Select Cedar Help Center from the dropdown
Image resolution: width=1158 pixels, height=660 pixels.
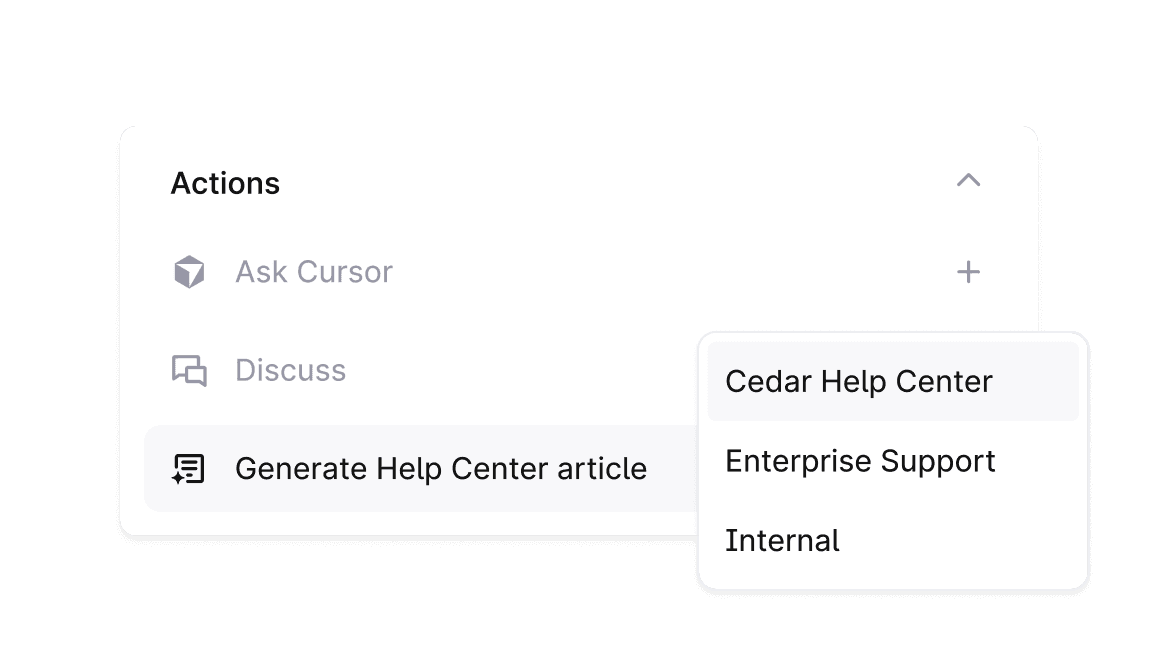(858, 382)
